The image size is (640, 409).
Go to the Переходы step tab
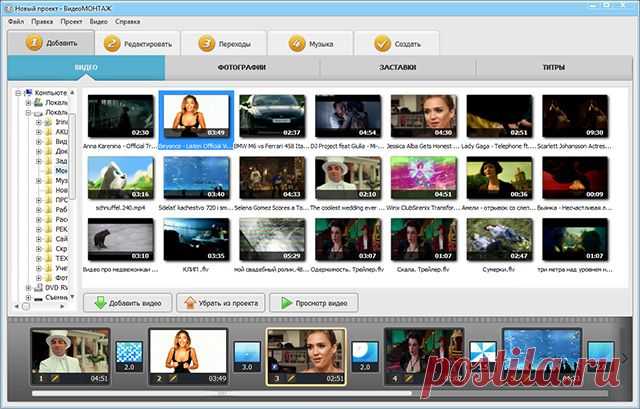pyautogui.click(x=224, y=43)
